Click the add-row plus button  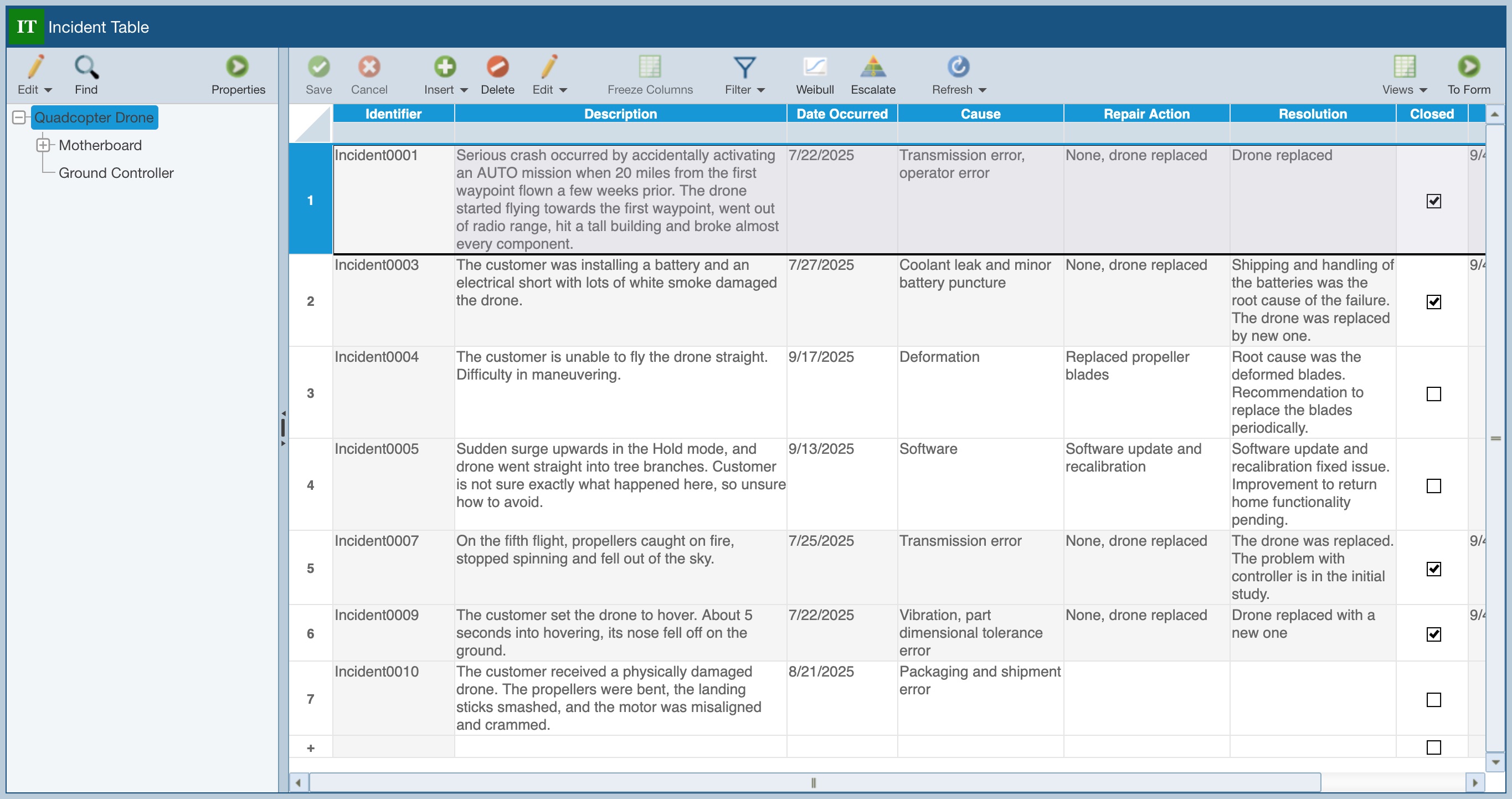click(x=311, y=748)
